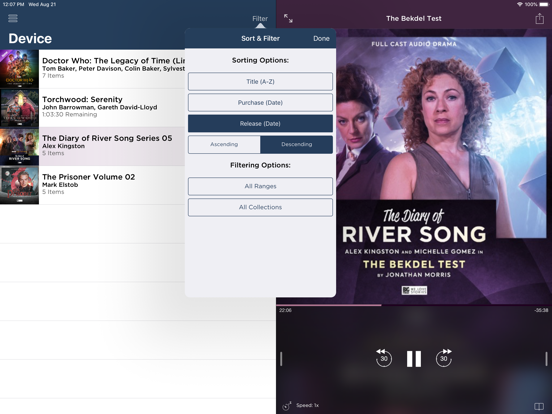Screen dimensions: 552x414
Task: Pause the audio playback
Action: [x=414, y=359]
